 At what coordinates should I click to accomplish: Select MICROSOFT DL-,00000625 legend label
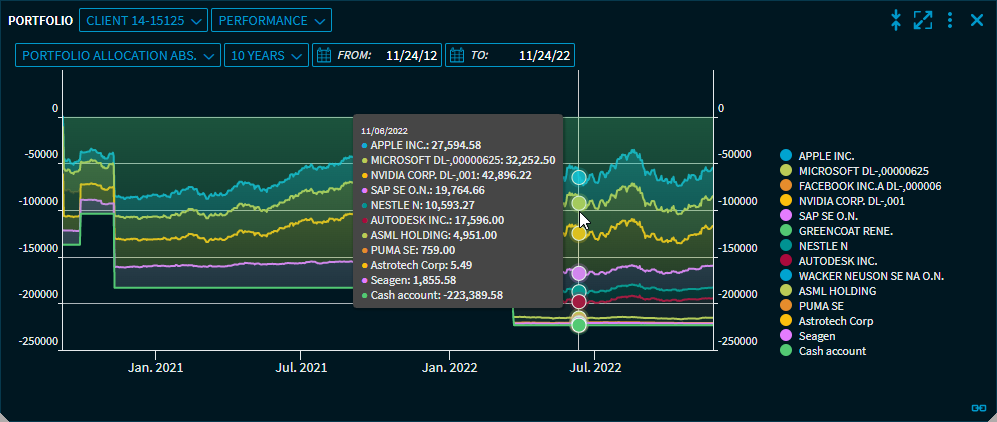point(864,171)
